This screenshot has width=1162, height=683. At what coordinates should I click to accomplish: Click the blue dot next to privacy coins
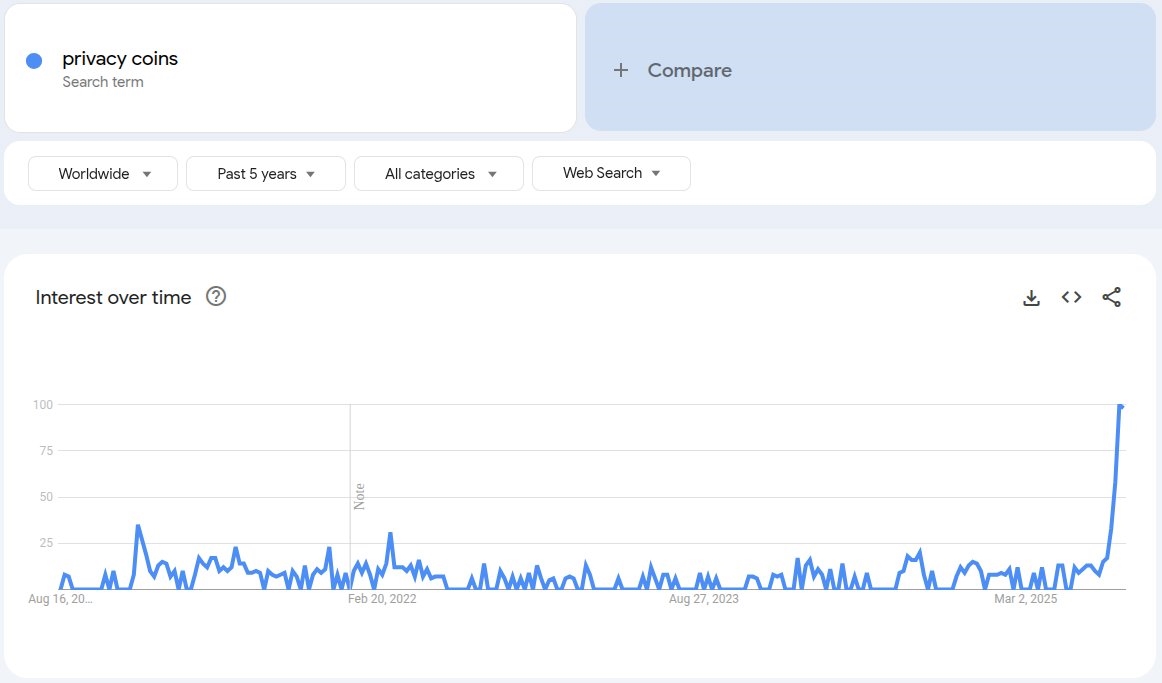(34, 61)
